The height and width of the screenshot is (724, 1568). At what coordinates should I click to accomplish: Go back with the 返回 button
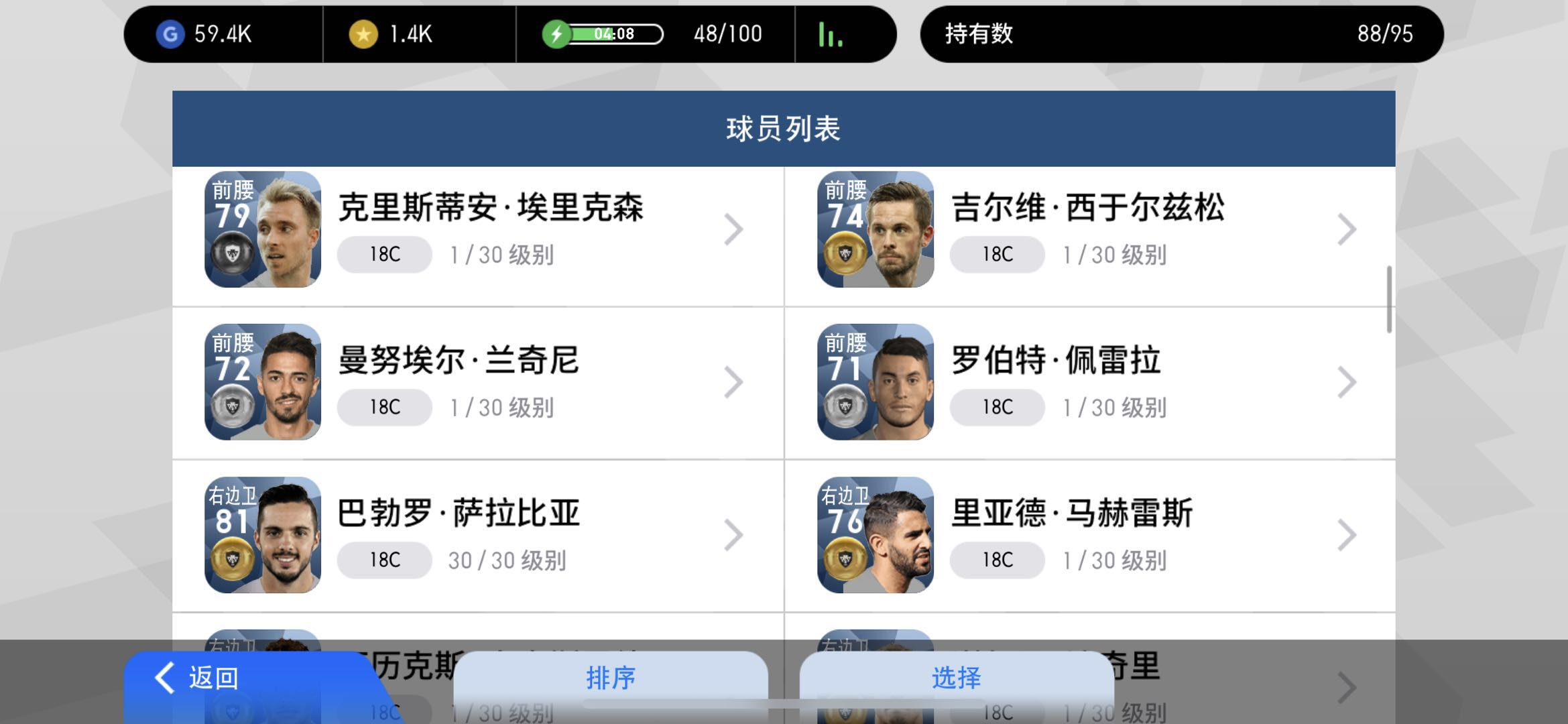[255, 684]
